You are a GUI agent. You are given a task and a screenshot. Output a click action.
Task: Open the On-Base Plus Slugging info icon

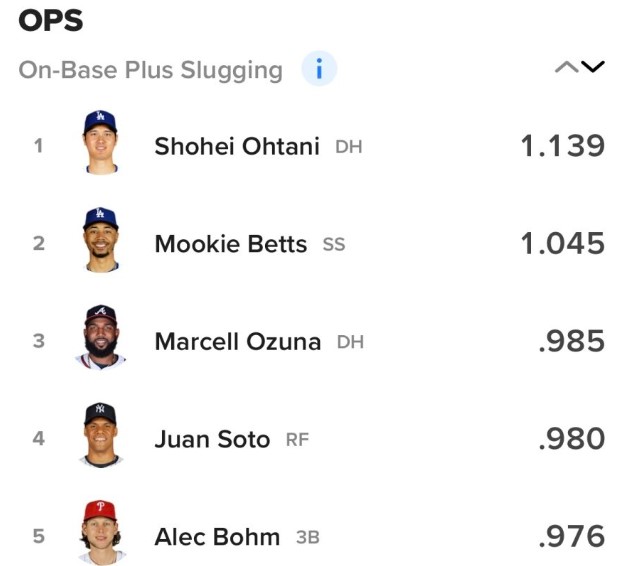pos(319,69)
